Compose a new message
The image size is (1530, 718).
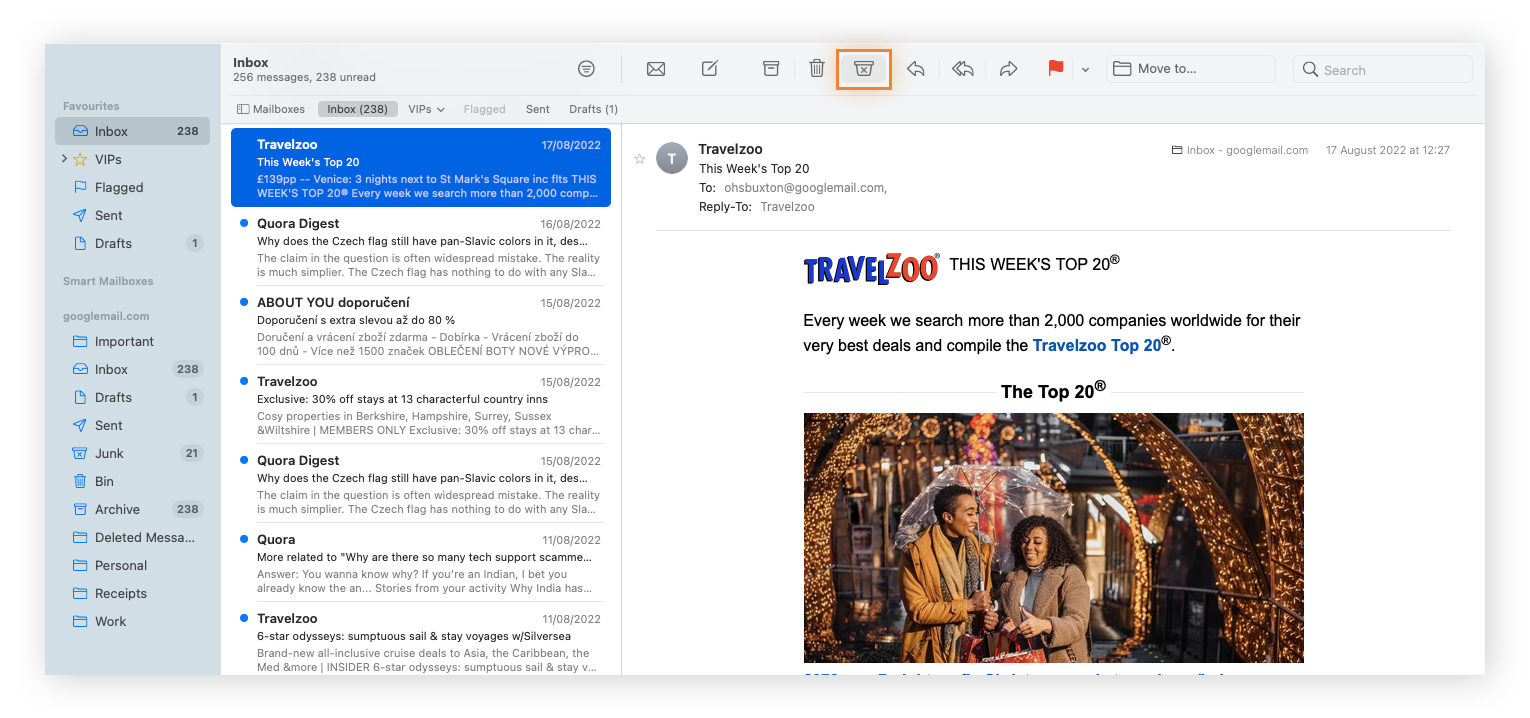[x=710, y=69]
